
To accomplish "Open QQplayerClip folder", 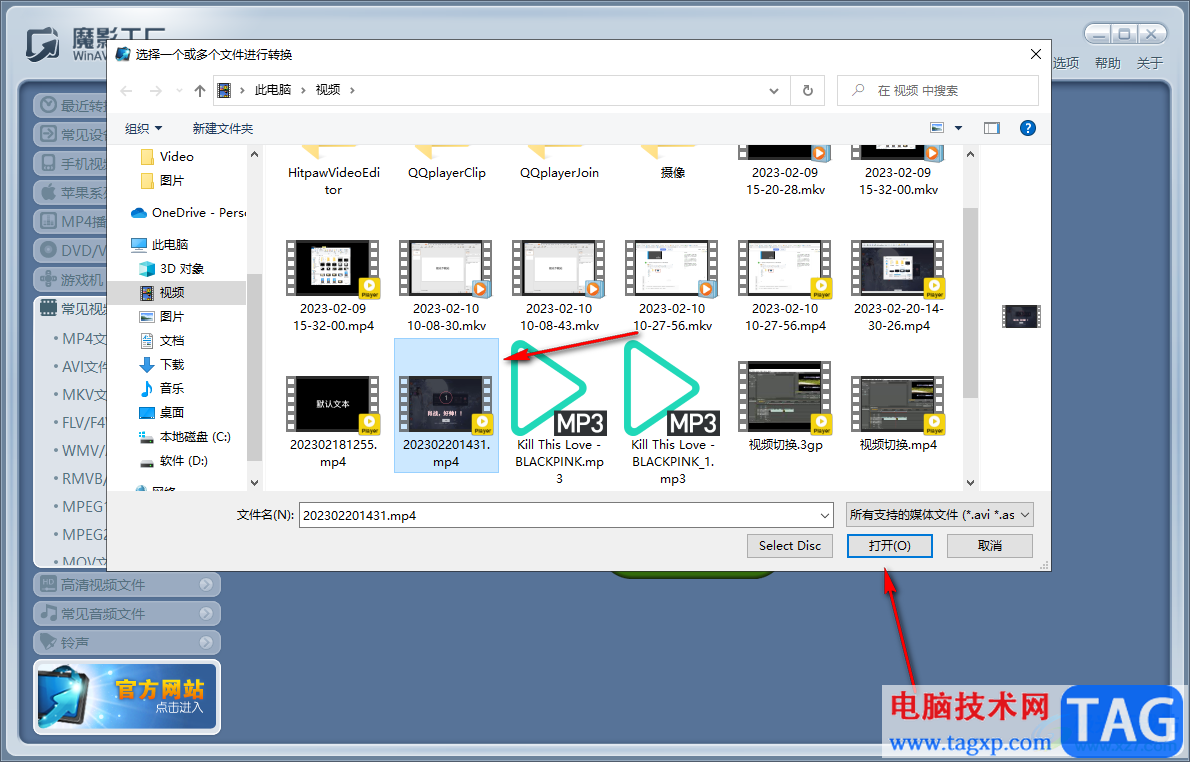I will [446, 165].
